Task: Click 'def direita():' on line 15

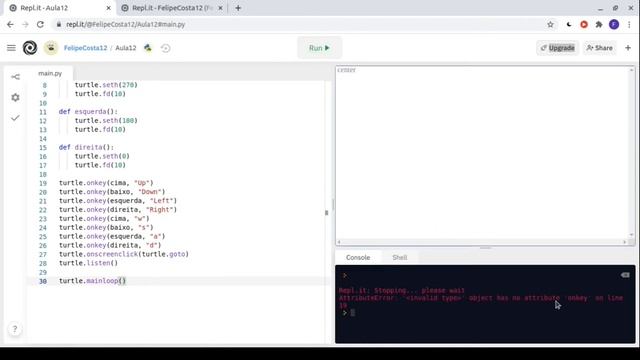Action: point(86,147)
